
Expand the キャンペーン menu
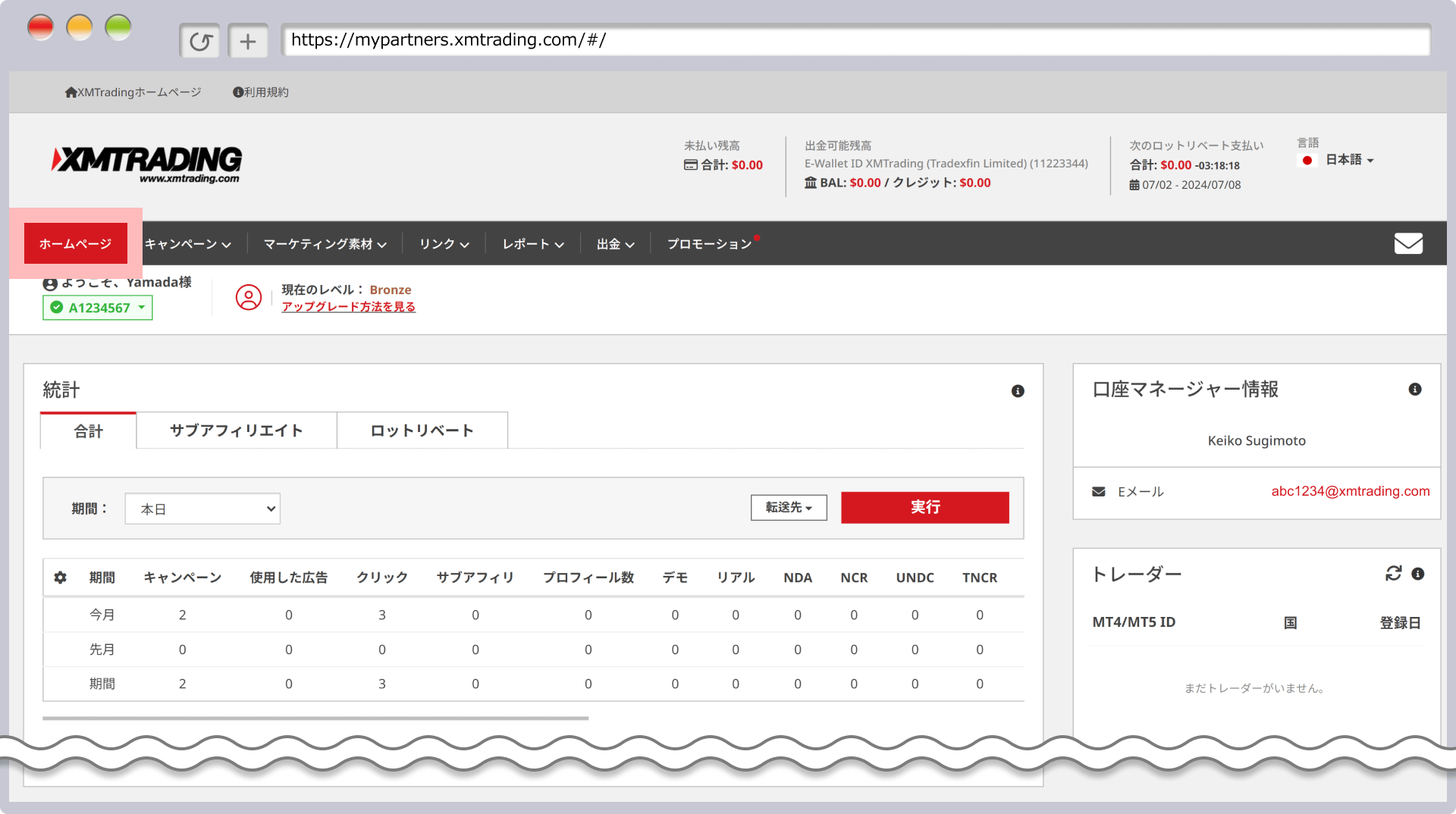click(x=188, y=244)
